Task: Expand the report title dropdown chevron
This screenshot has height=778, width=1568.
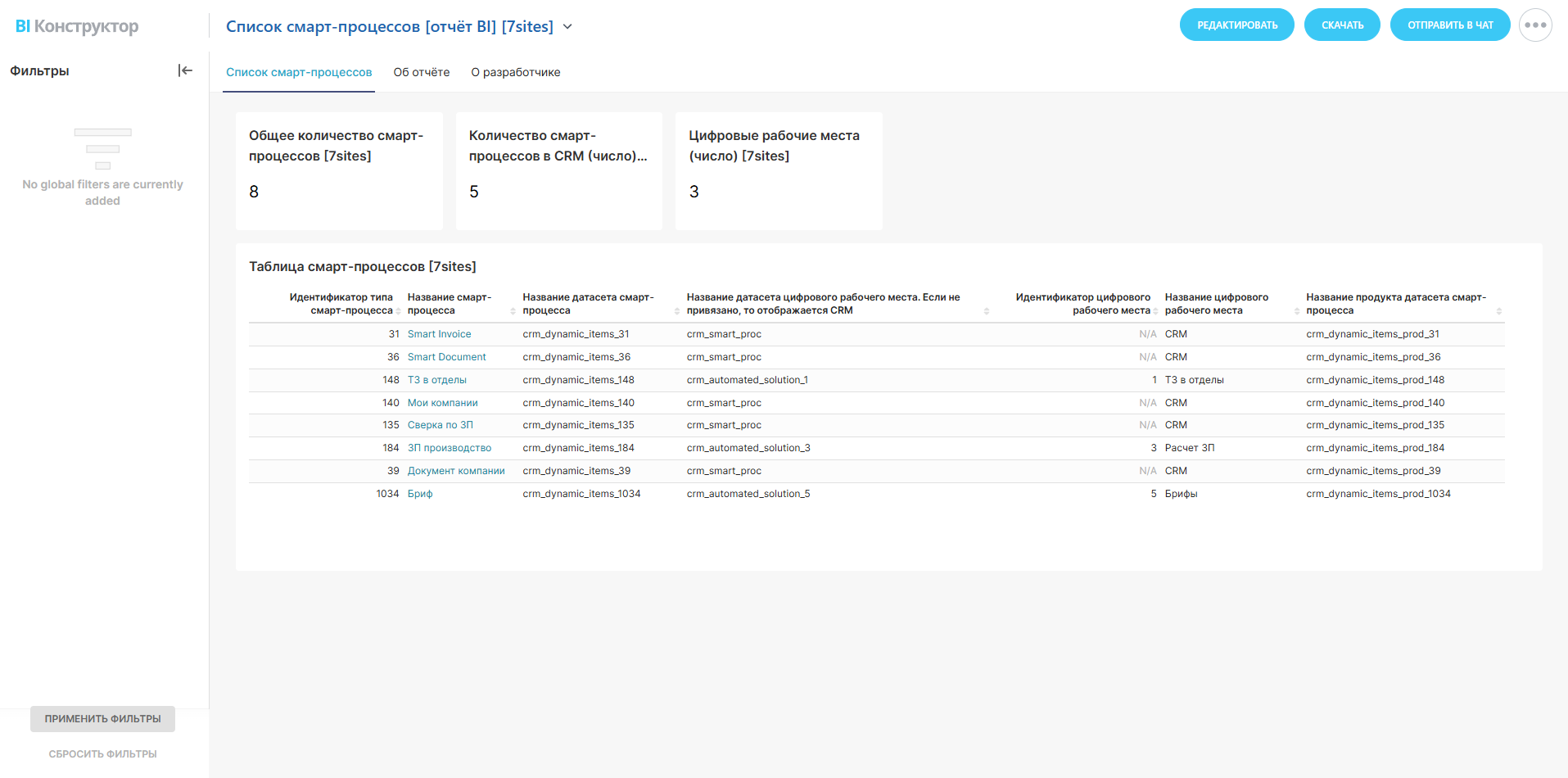Action: point(568,27)
